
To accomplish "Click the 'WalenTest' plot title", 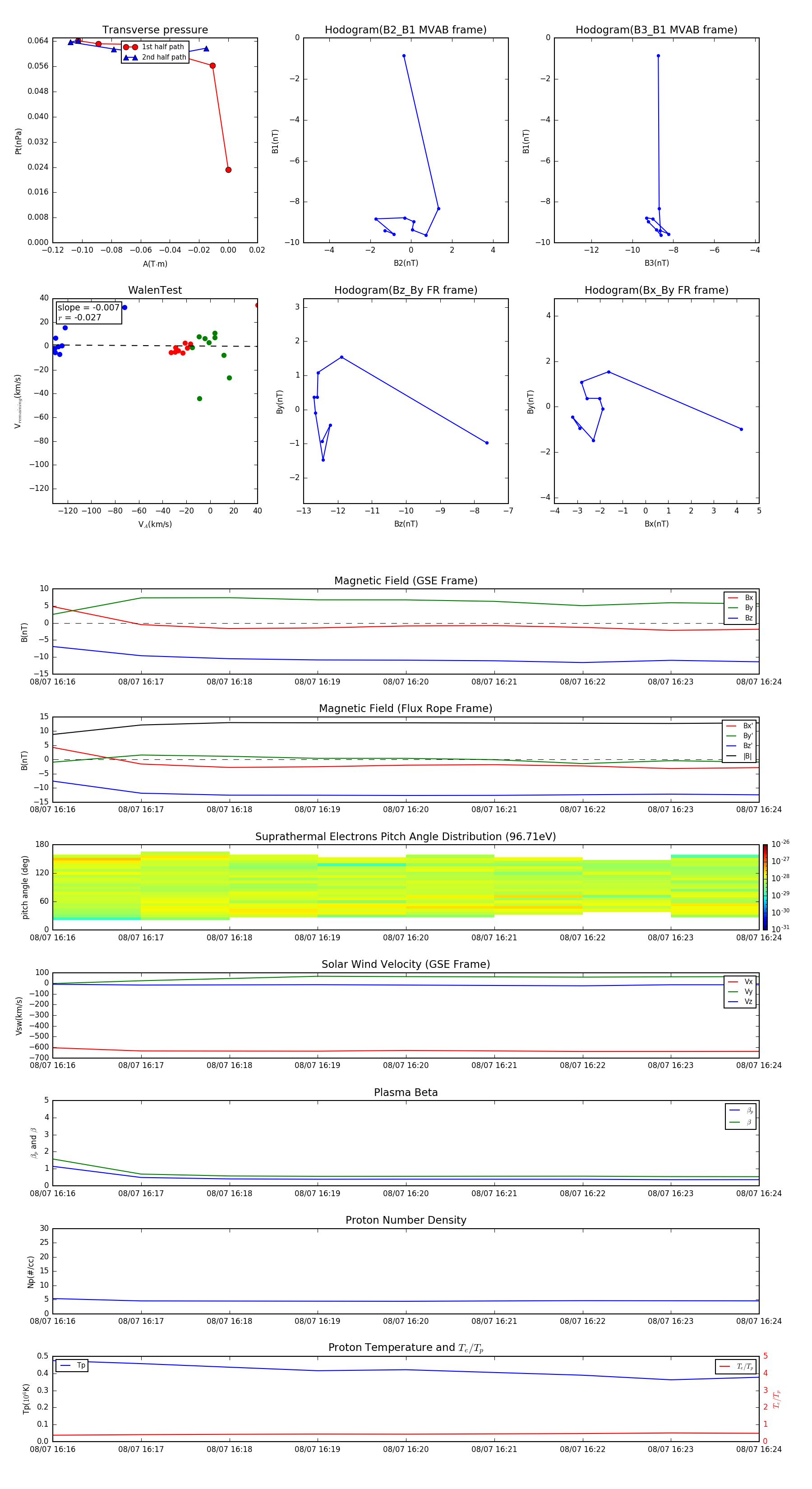I will pyautogui.click(x=155, y=290).
